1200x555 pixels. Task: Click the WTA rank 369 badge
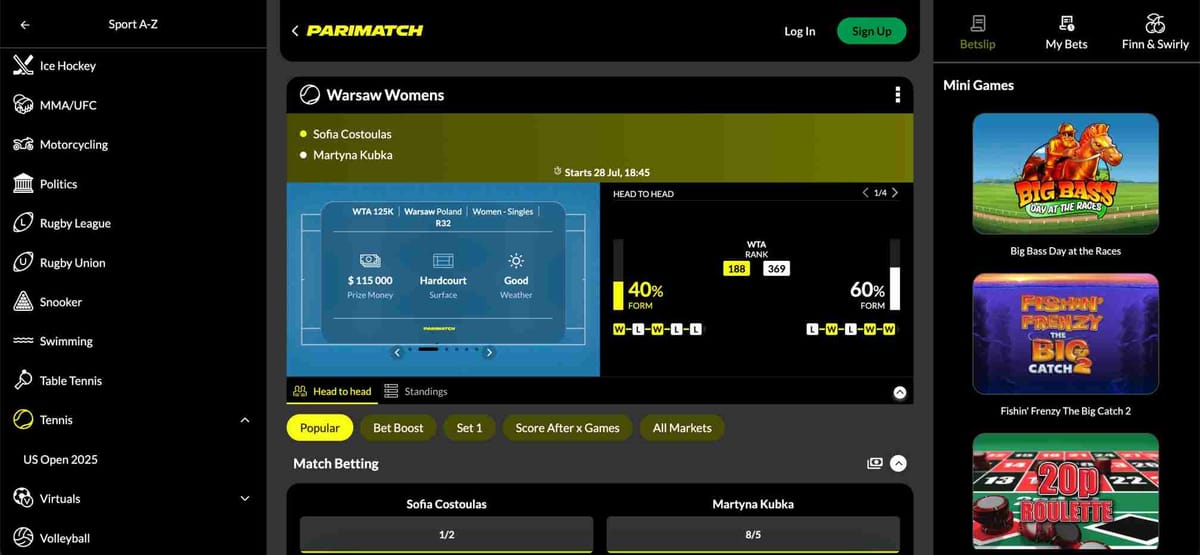pos(777,268)
